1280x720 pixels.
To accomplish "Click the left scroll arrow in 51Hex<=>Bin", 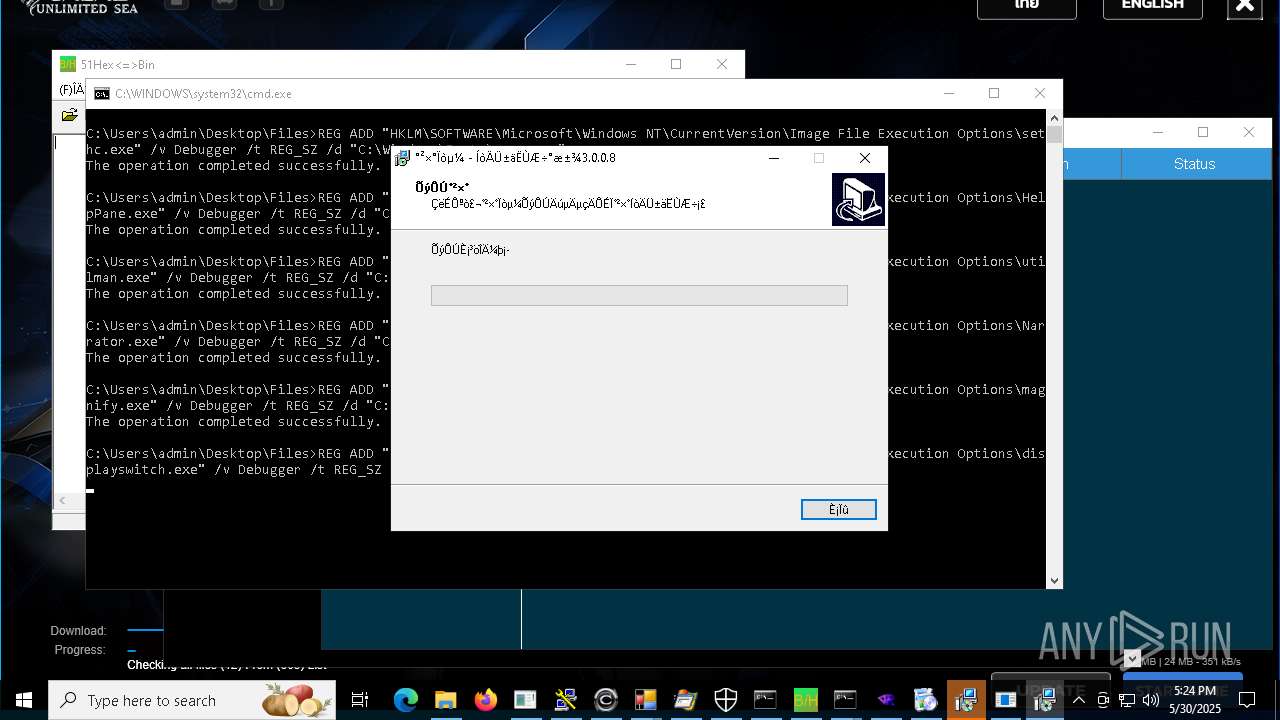I will pyautogui.click(x=62, y=500).
